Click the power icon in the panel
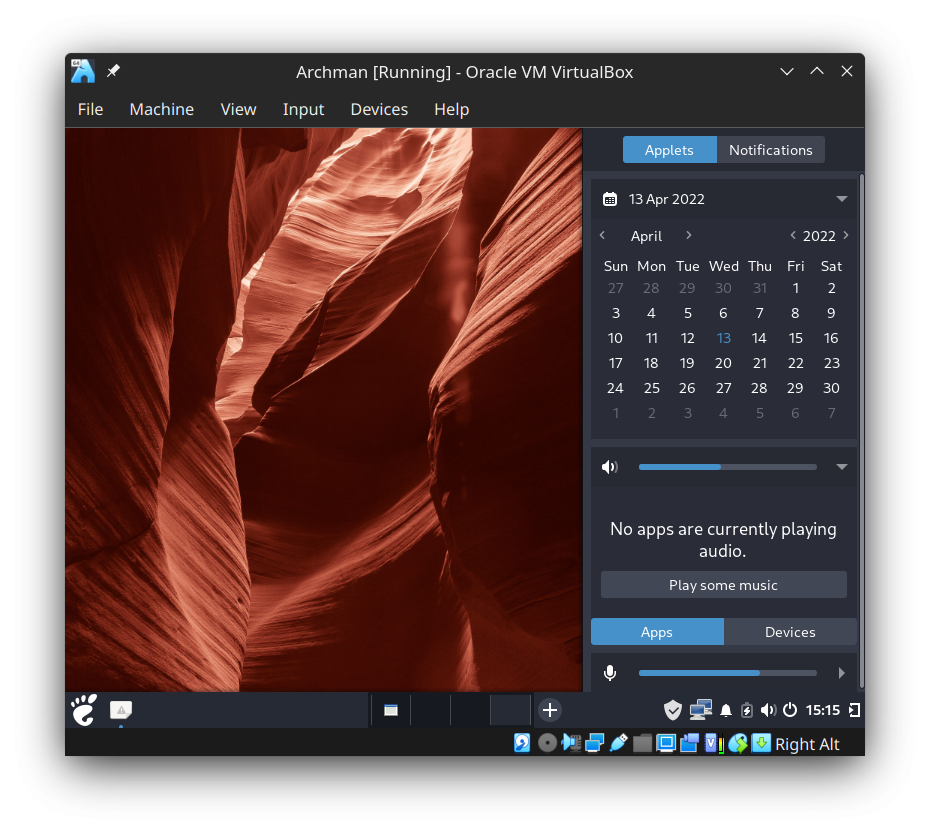Screen dimensions: 930x833 click(x=790, y=710)
